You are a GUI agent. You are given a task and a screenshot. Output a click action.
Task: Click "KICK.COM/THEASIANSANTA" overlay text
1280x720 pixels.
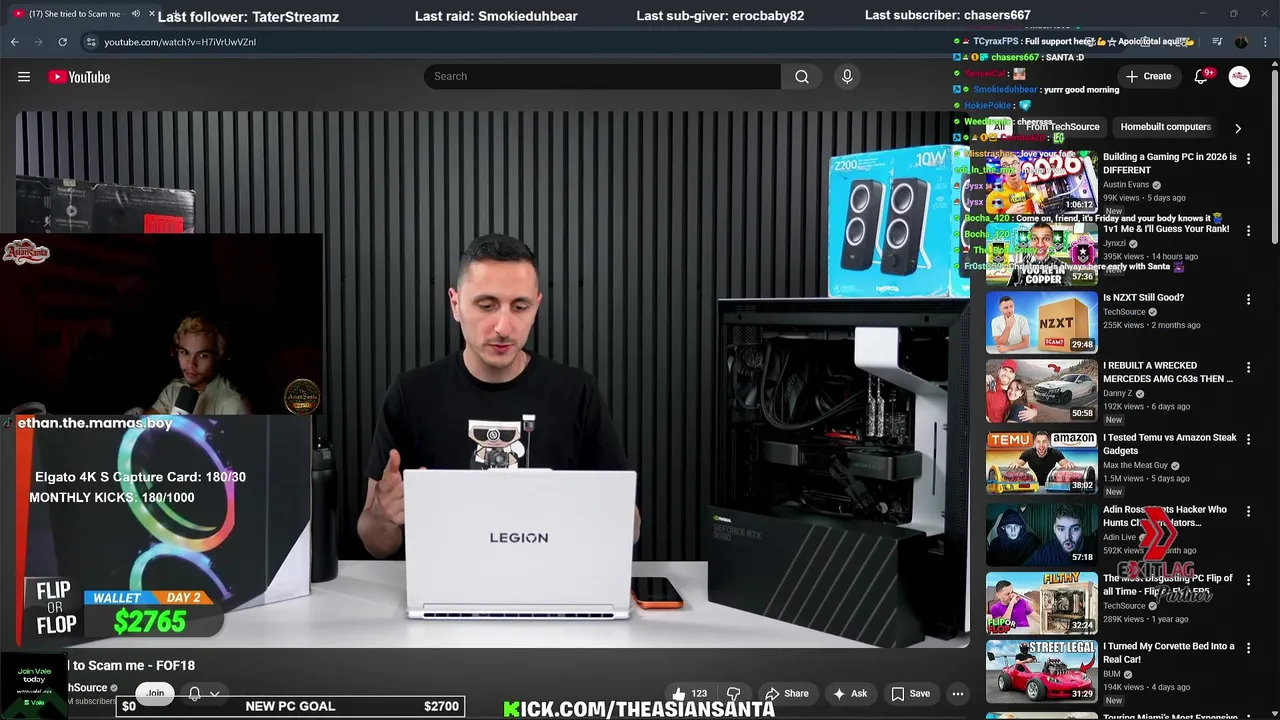(640, 709)
